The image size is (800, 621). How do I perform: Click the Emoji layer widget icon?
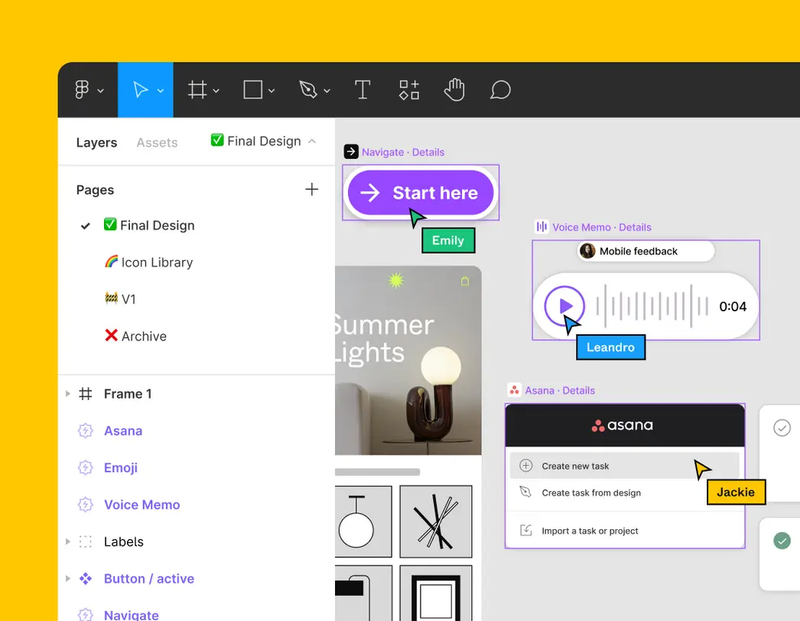(85, 468)
